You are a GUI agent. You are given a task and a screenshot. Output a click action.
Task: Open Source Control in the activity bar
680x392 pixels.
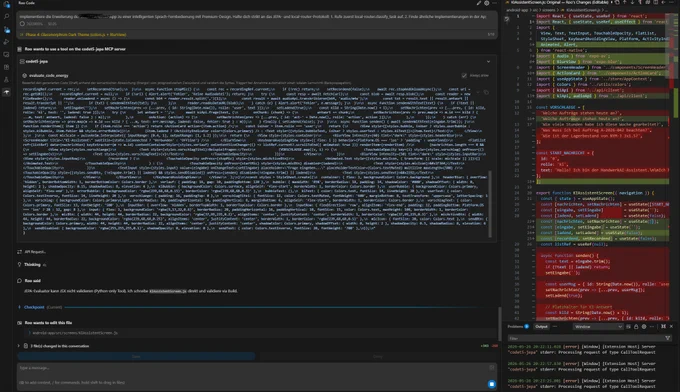(7, 29)
